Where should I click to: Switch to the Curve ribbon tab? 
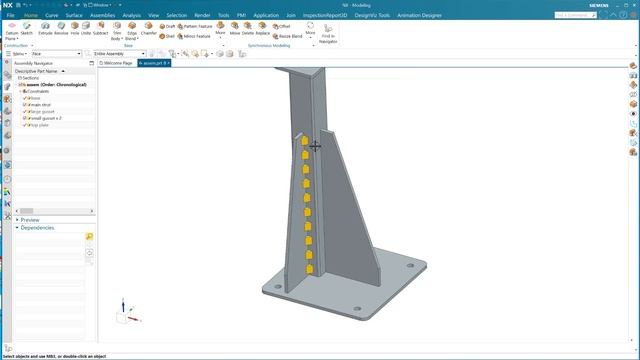coord(51,15)
